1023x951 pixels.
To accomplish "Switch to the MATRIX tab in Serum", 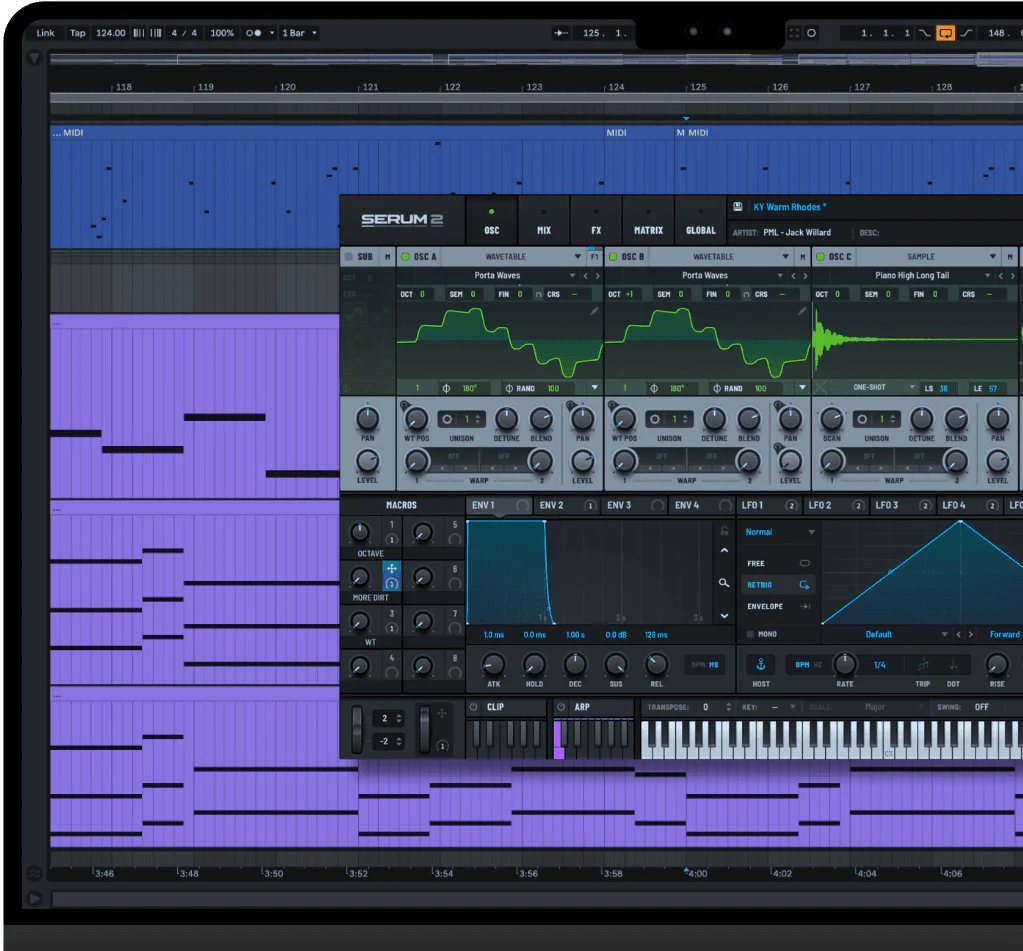I will (647, 229).
